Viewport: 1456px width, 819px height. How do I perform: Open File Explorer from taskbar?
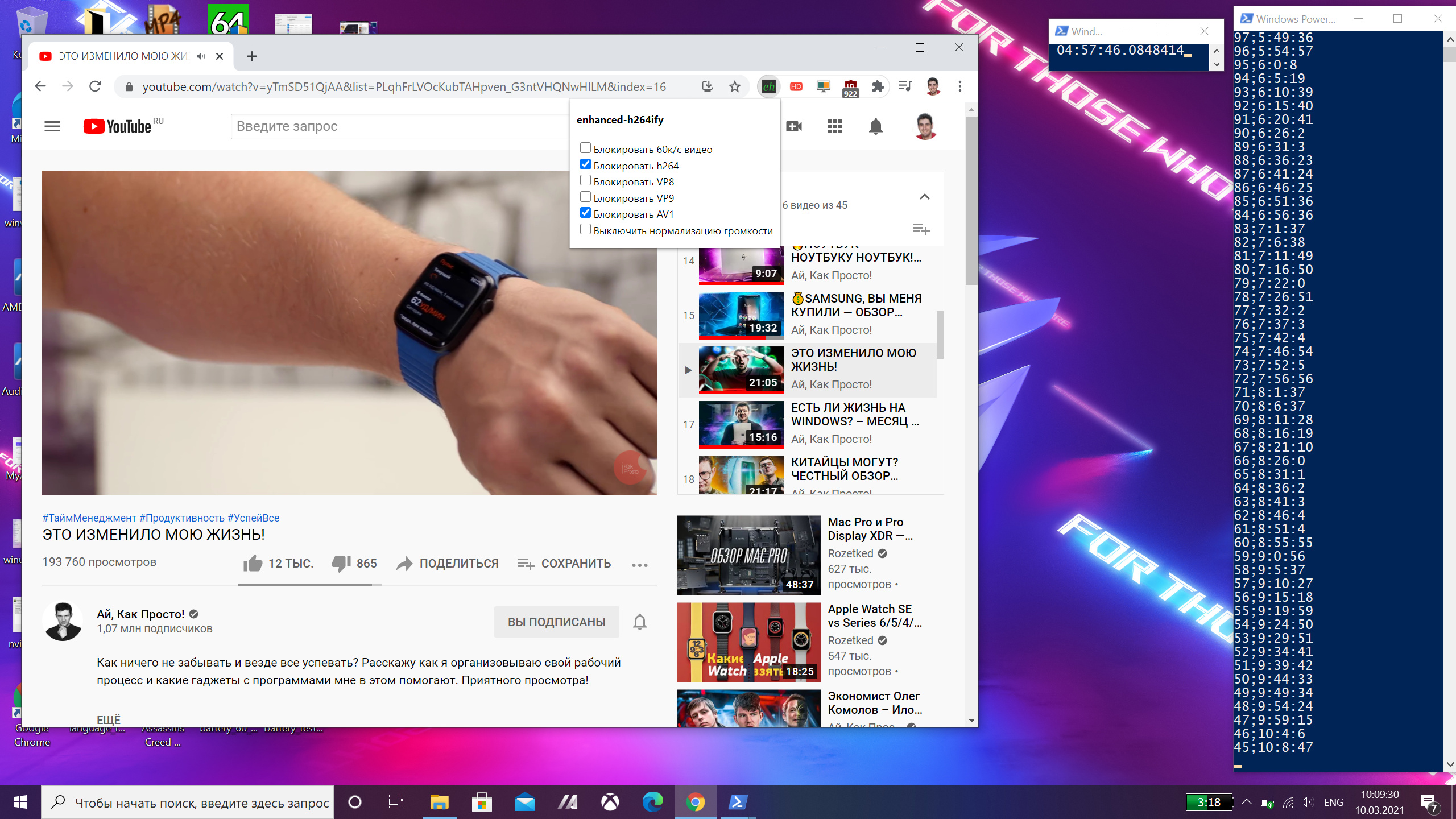439,803
